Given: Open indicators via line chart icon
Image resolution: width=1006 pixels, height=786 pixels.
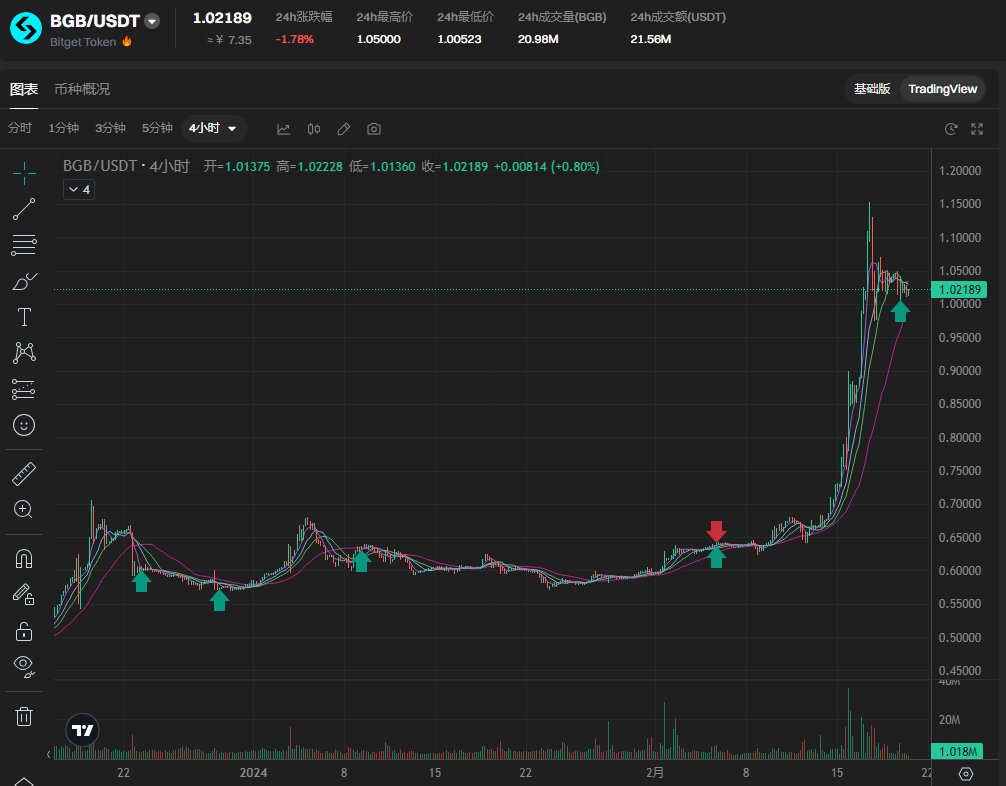Looking at the screenshot, I should [x=284, y=129].
